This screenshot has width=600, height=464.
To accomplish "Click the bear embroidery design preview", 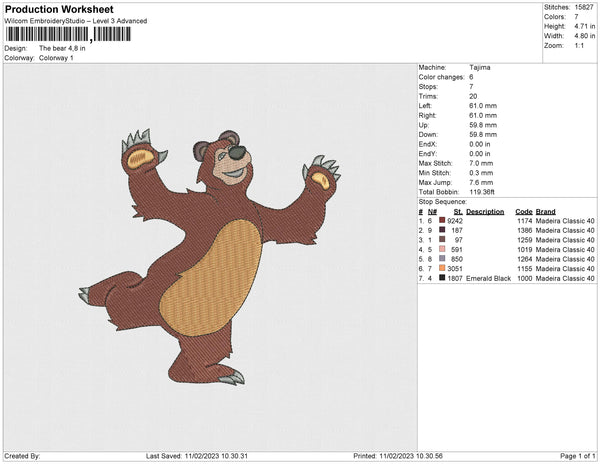I will coord(210,256).
